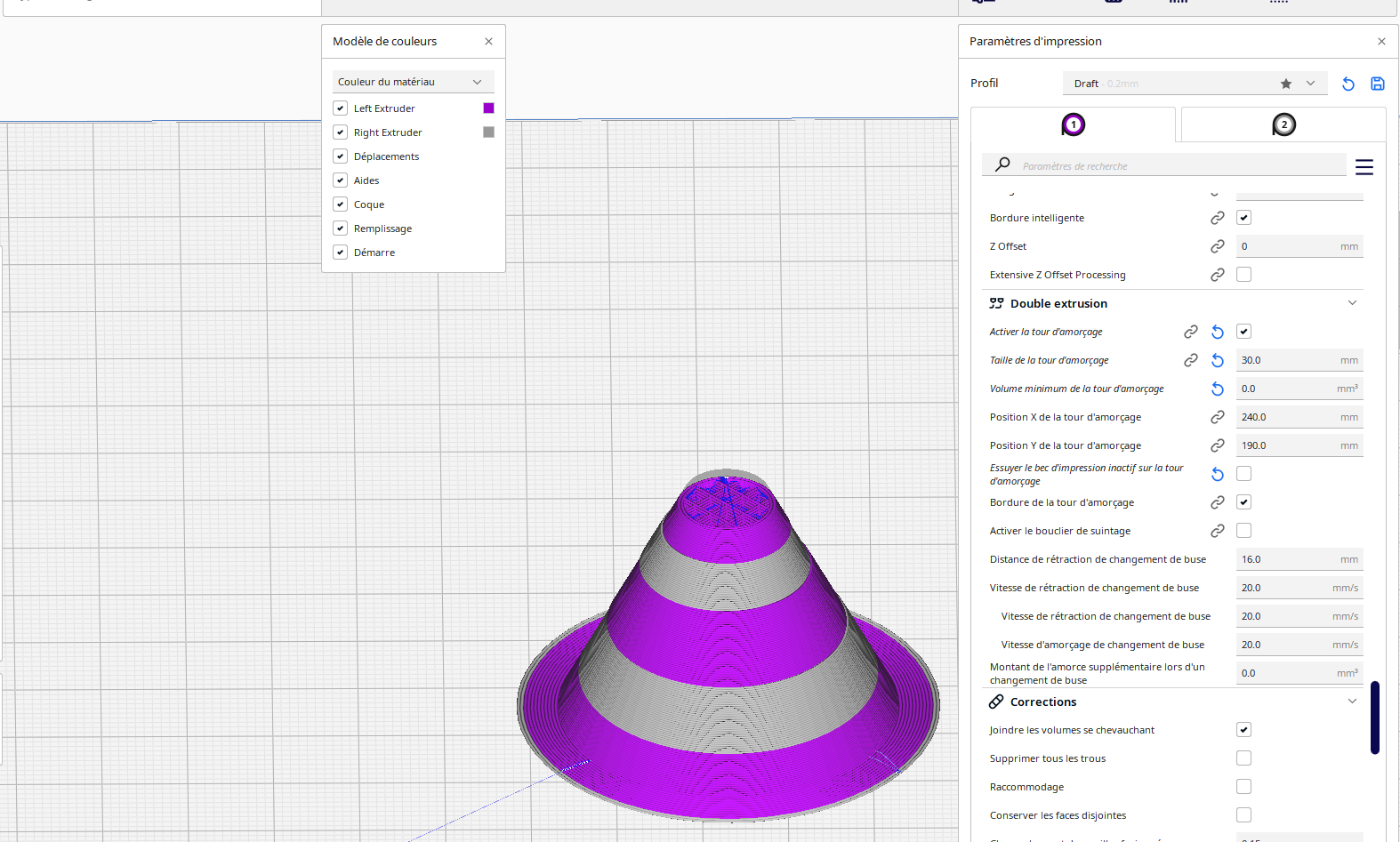Viewport: 1400px width, 842px height.
Task: Enable Activer le bouclier de suintage
Action: point(1243,531)
